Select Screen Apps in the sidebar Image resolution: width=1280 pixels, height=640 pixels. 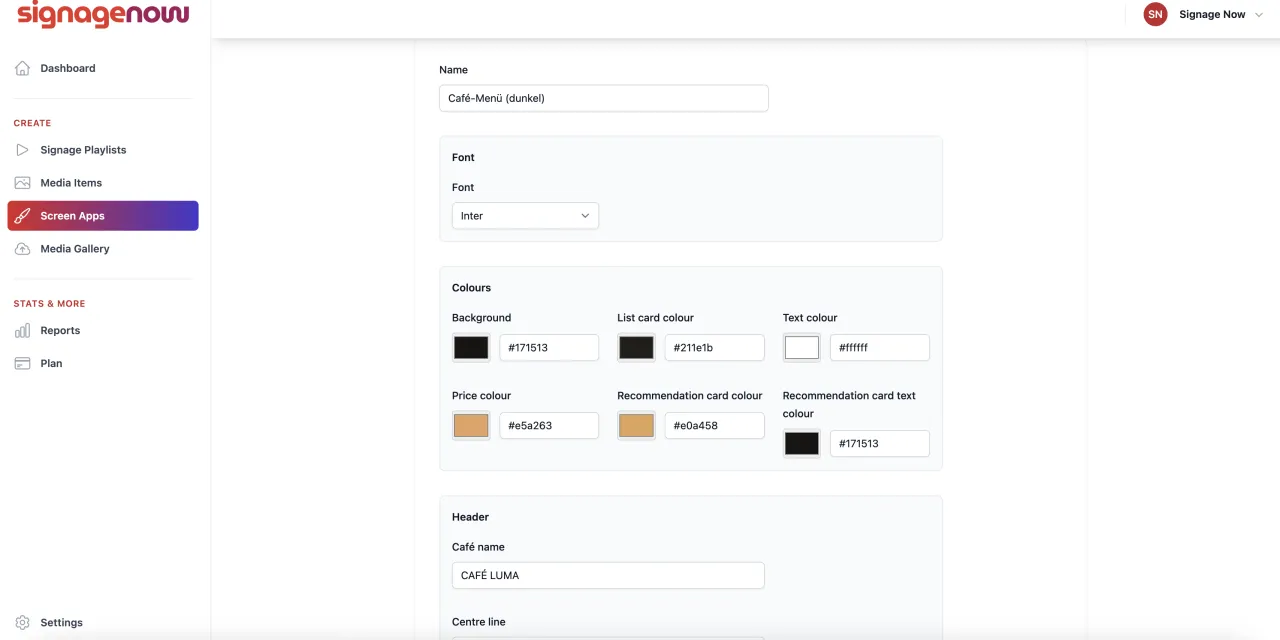(x=103, y=216)
